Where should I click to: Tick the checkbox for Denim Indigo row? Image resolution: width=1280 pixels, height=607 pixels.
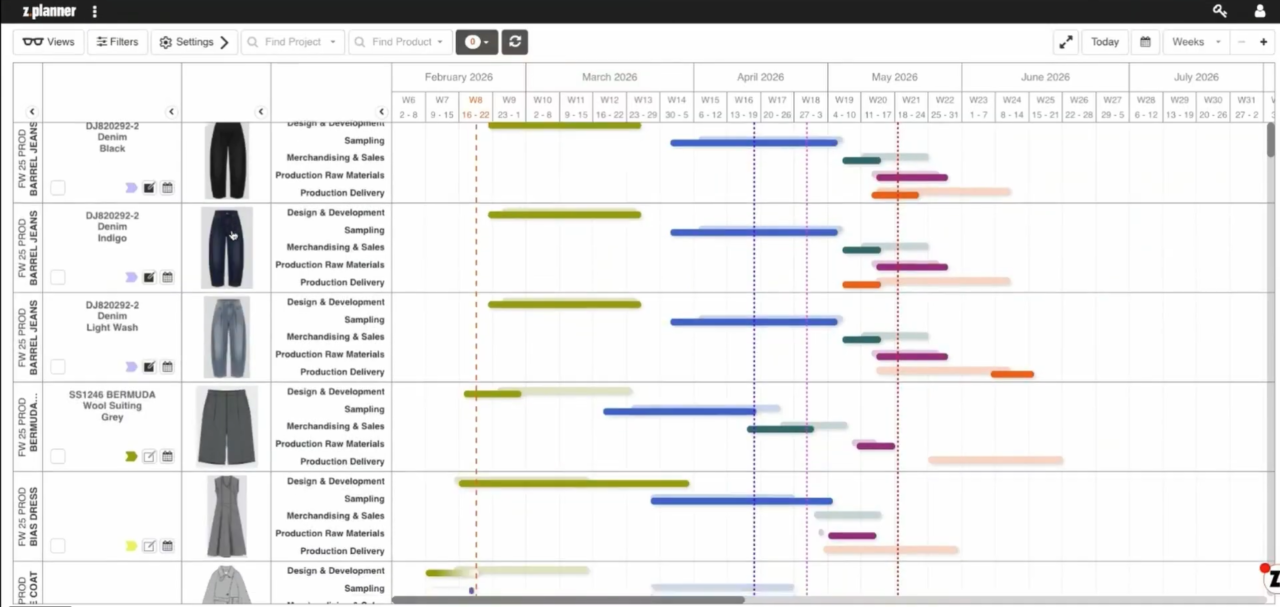click(x=58, y=277)
